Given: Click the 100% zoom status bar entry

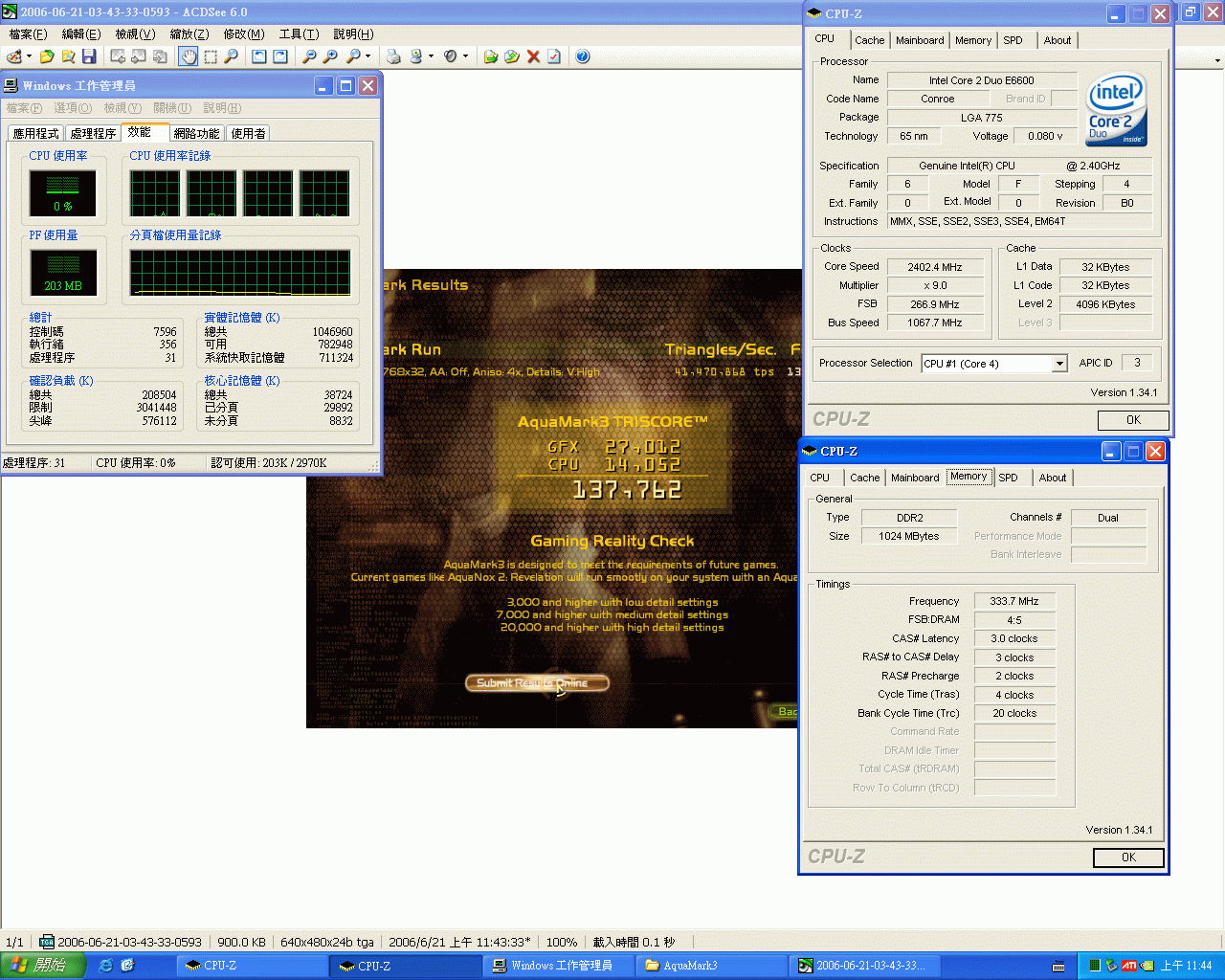Looking at the screenshot, I should coord(562,942).
